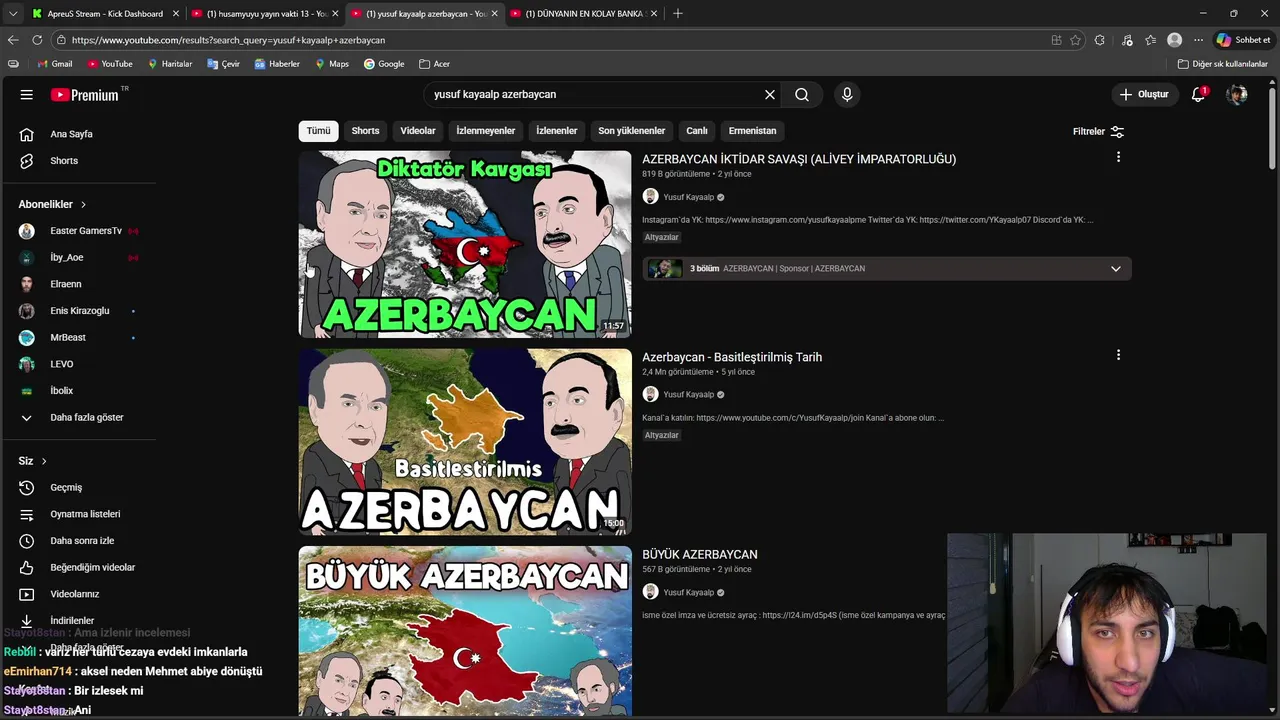1280x720 pixels.
Task: Select the Shorts filter chip
Action: pos(365,131)
